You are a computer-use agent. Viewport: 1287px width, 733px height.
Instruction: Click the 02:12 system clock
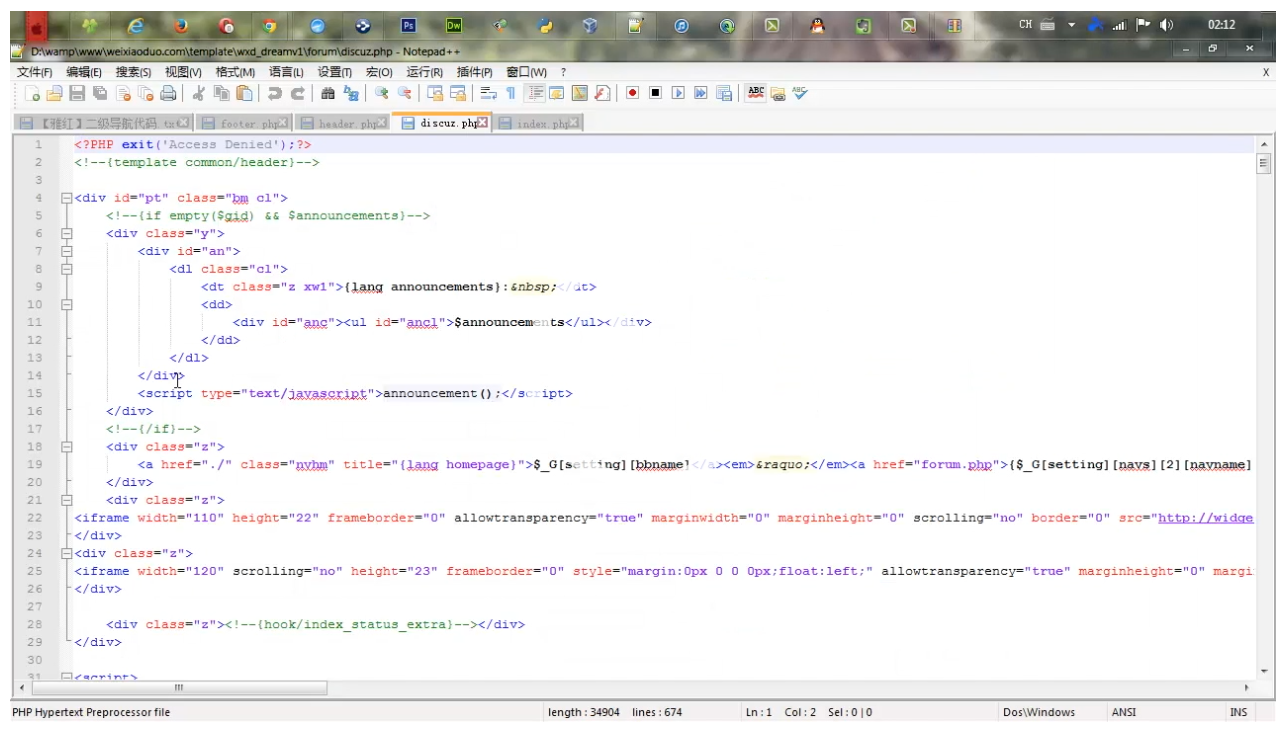(x=1221, y=25)
